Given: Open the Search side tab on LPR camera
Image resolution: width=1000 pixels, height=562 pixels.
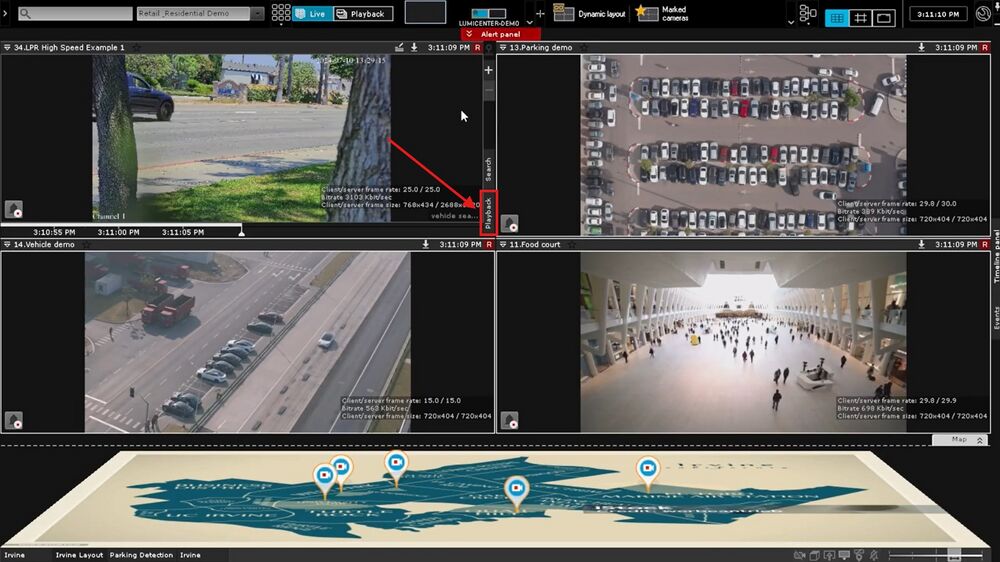Looking at the screenshot, I should pos(489,168).
